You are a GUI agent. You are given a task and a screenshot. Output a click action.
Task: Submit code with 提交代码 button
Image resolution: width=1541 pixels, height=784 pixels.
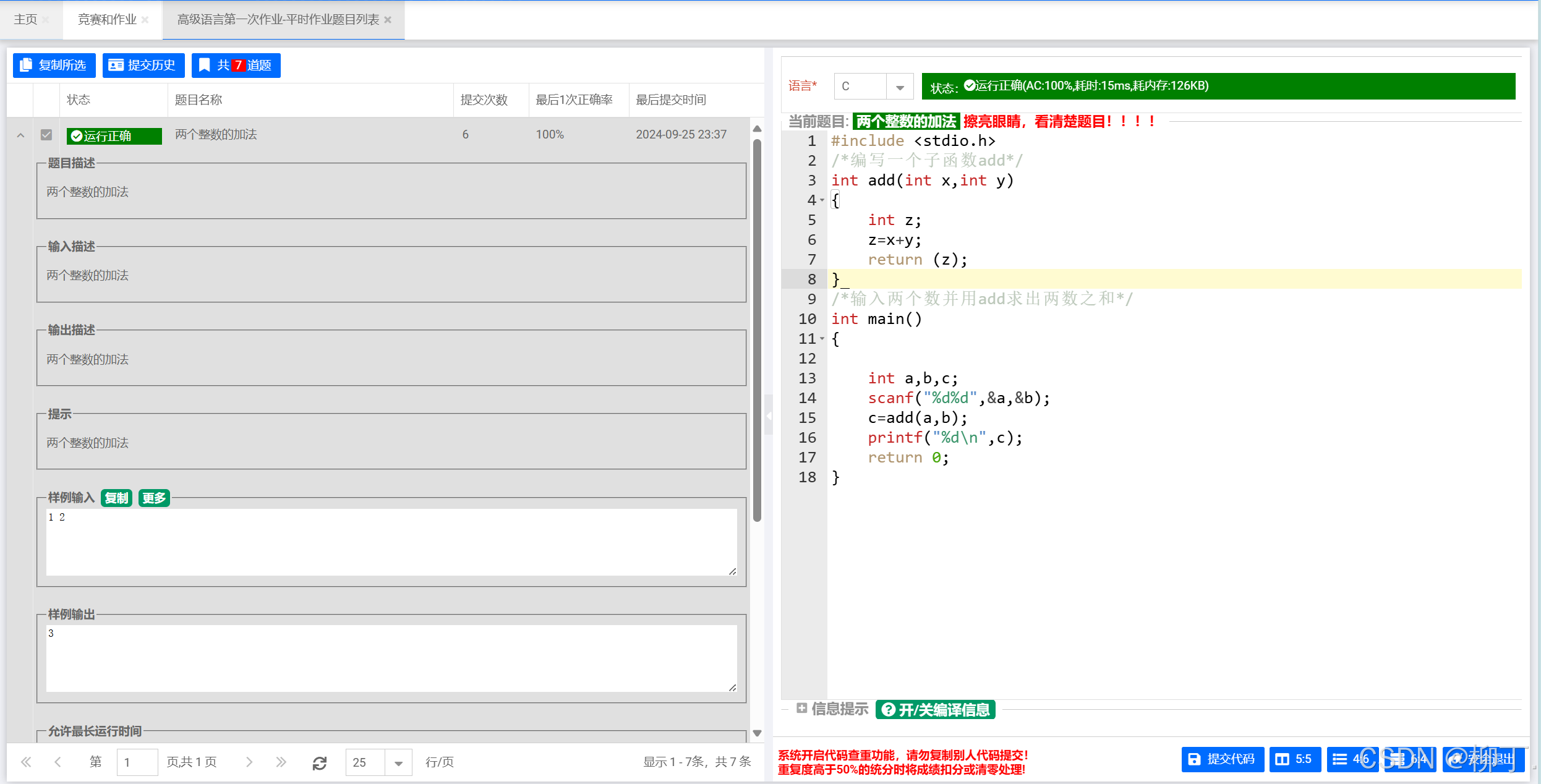click(1222, 759)
